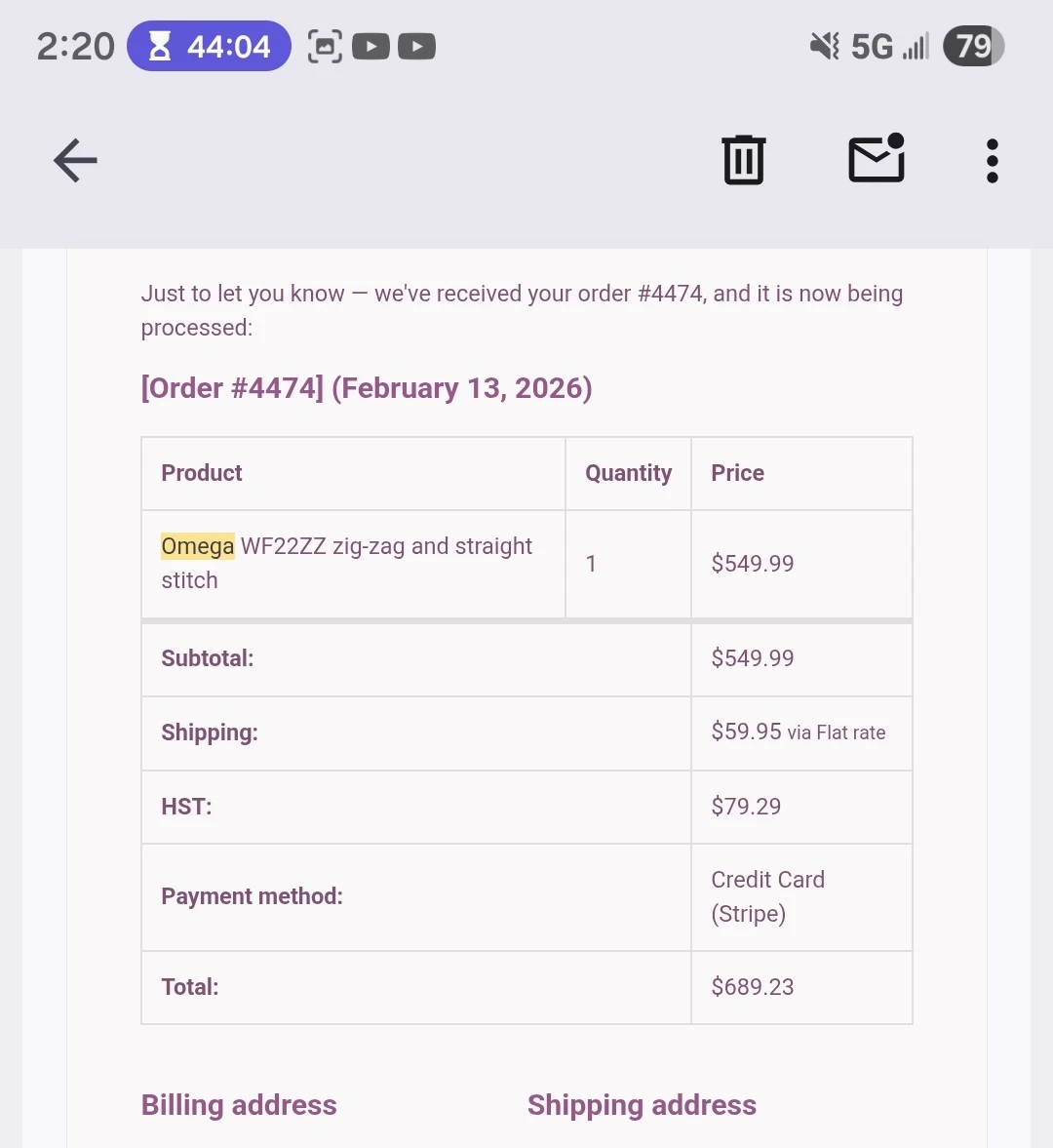1053x1148 pixels.
Task: Tap the second YouTube notification icon
Action: [x=416, y=47]
